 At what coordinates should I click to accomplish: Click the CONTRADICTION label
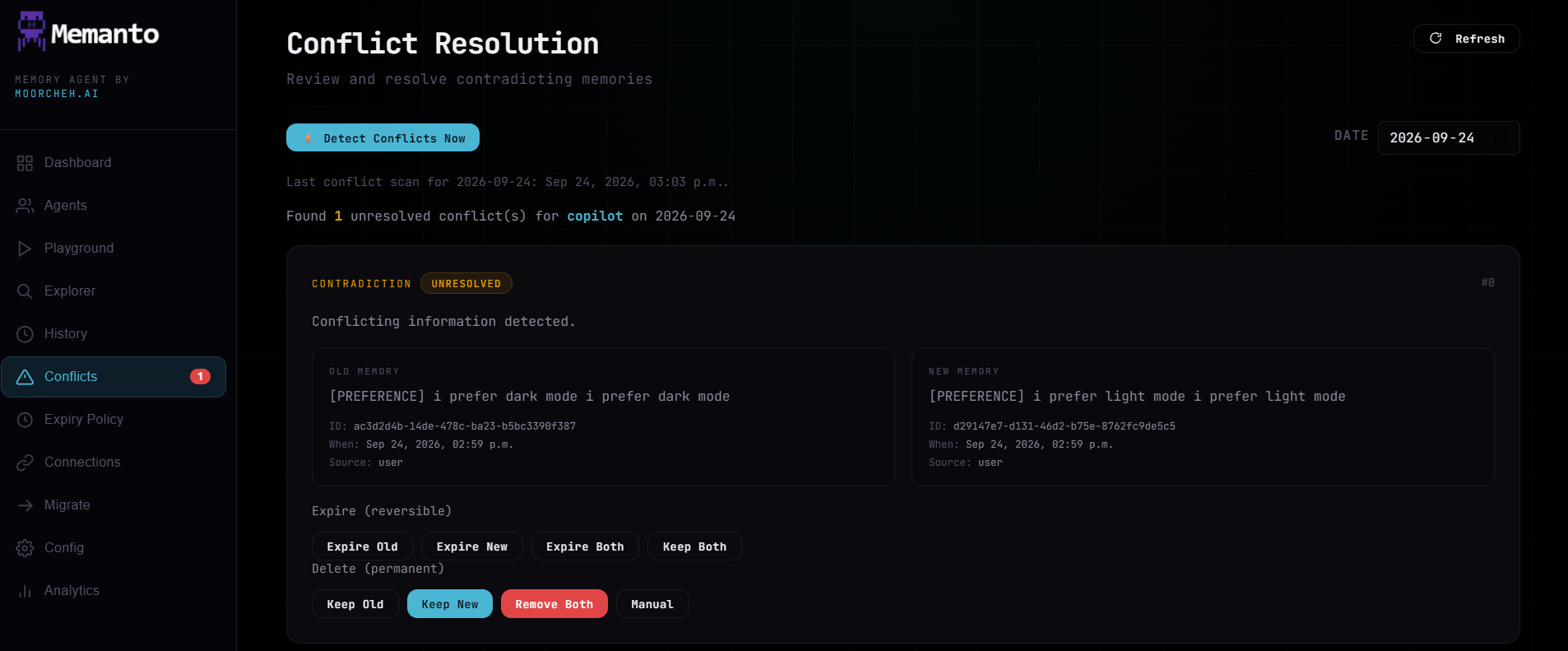361,284
